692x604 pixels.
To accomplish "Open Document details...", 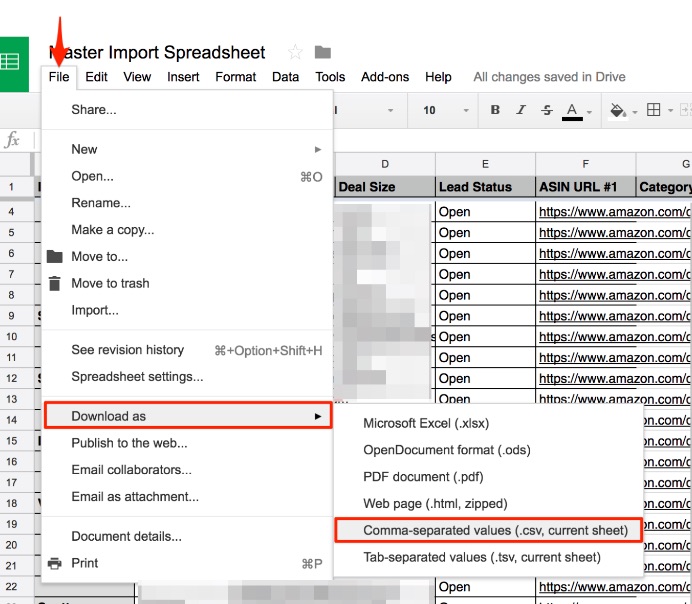I will pyautogui.click(x=188, y=536).
